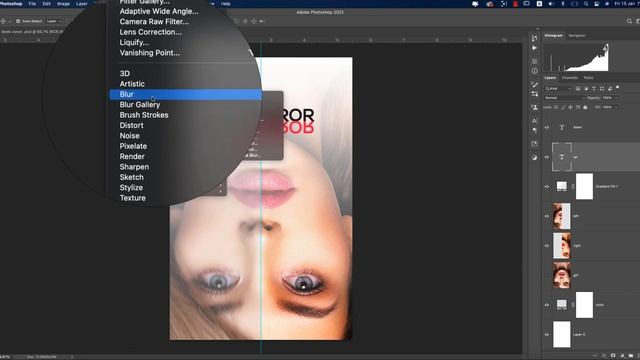Add a layer mask
Viewport: 640px width, 360px height.
coord(613,356)
